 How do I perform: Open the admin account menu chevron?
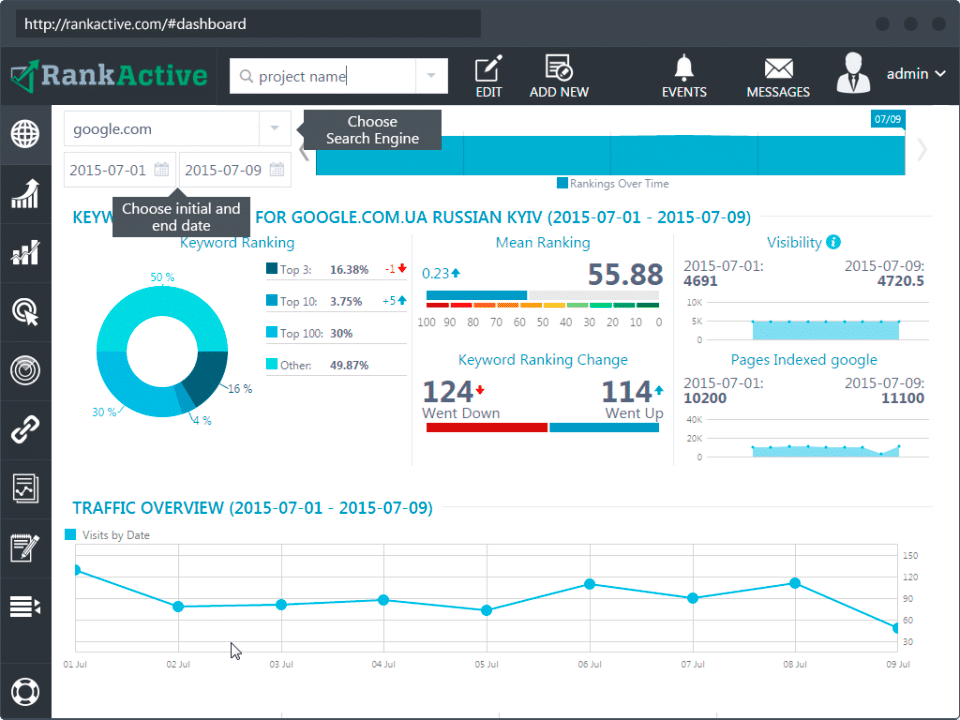(940, 74)
